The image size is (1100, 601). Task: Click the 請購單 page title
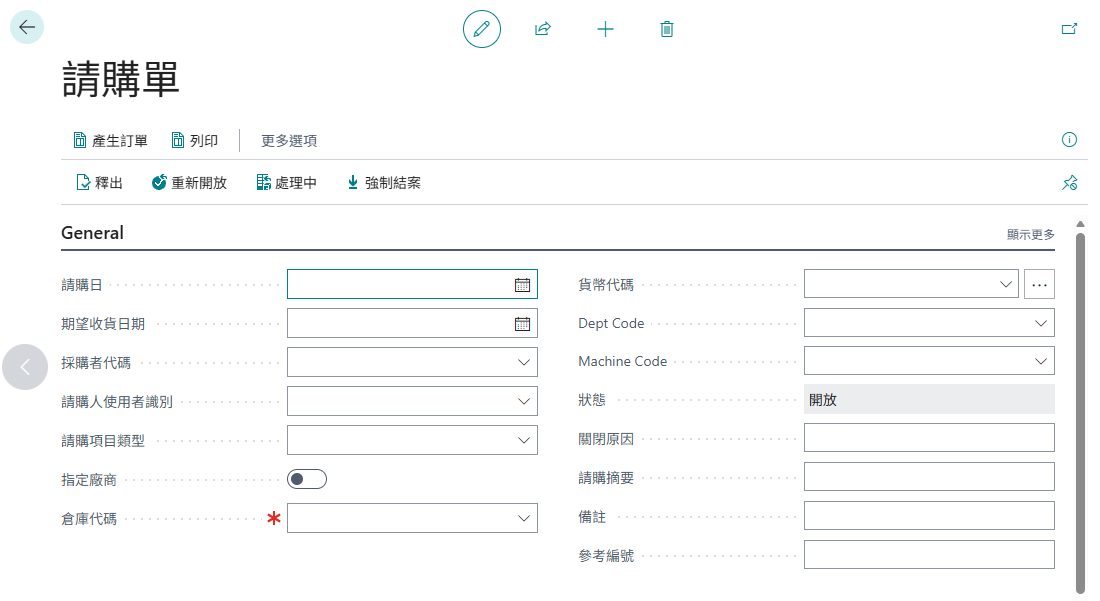(121, 79)
